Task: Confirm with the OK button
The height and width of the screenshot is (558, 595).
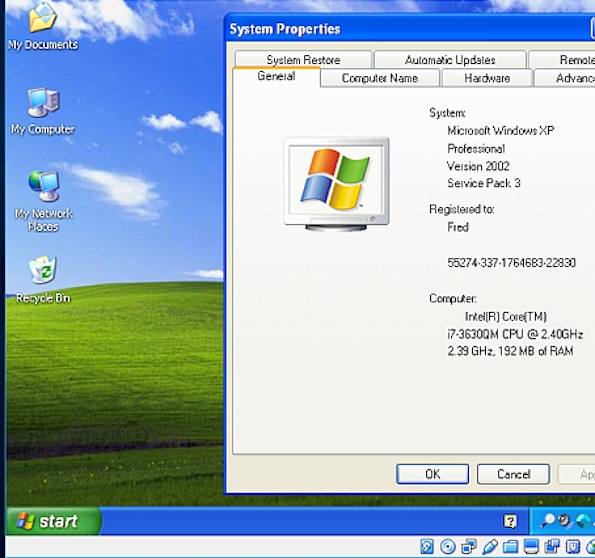Action: pyautogui.click(x=433, y=474)
